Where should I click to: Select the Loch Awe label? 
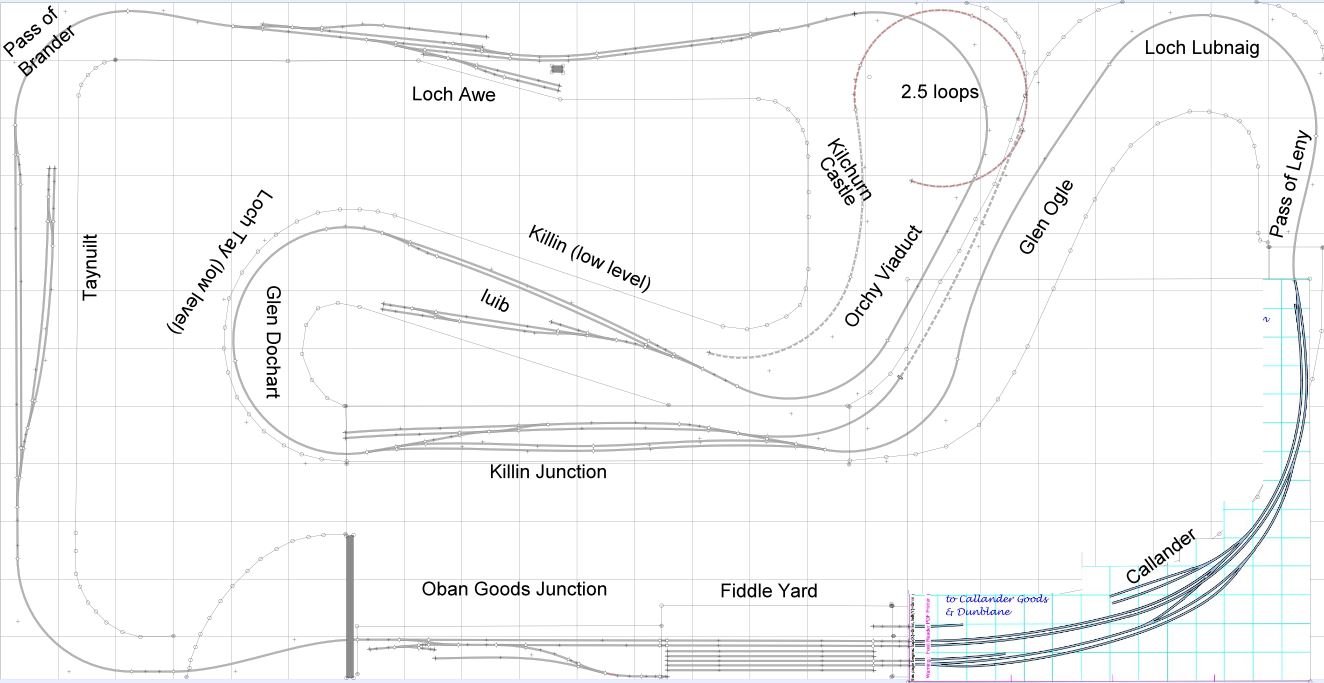point(453,95)
